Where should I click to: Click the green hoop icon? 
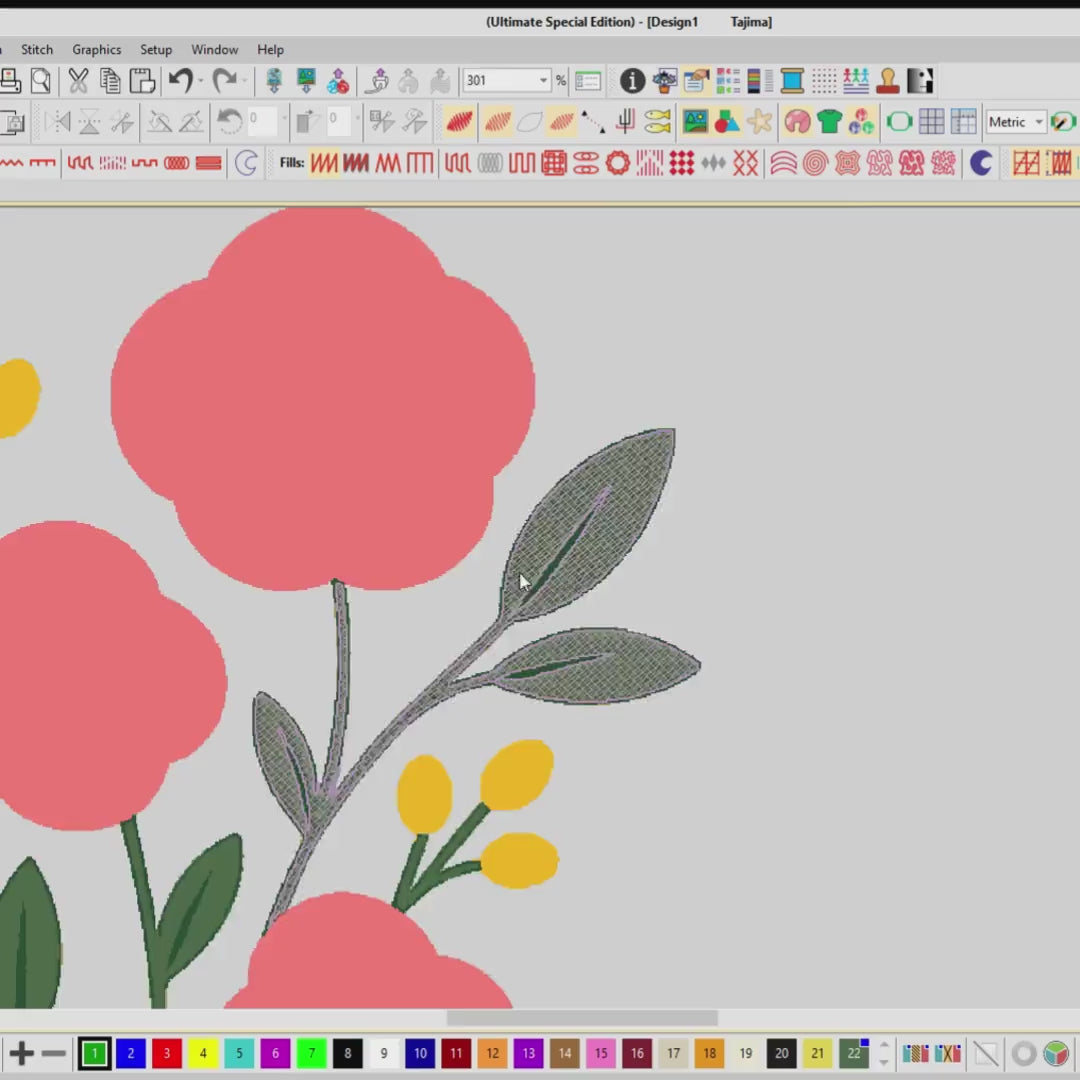coord(899,122)
